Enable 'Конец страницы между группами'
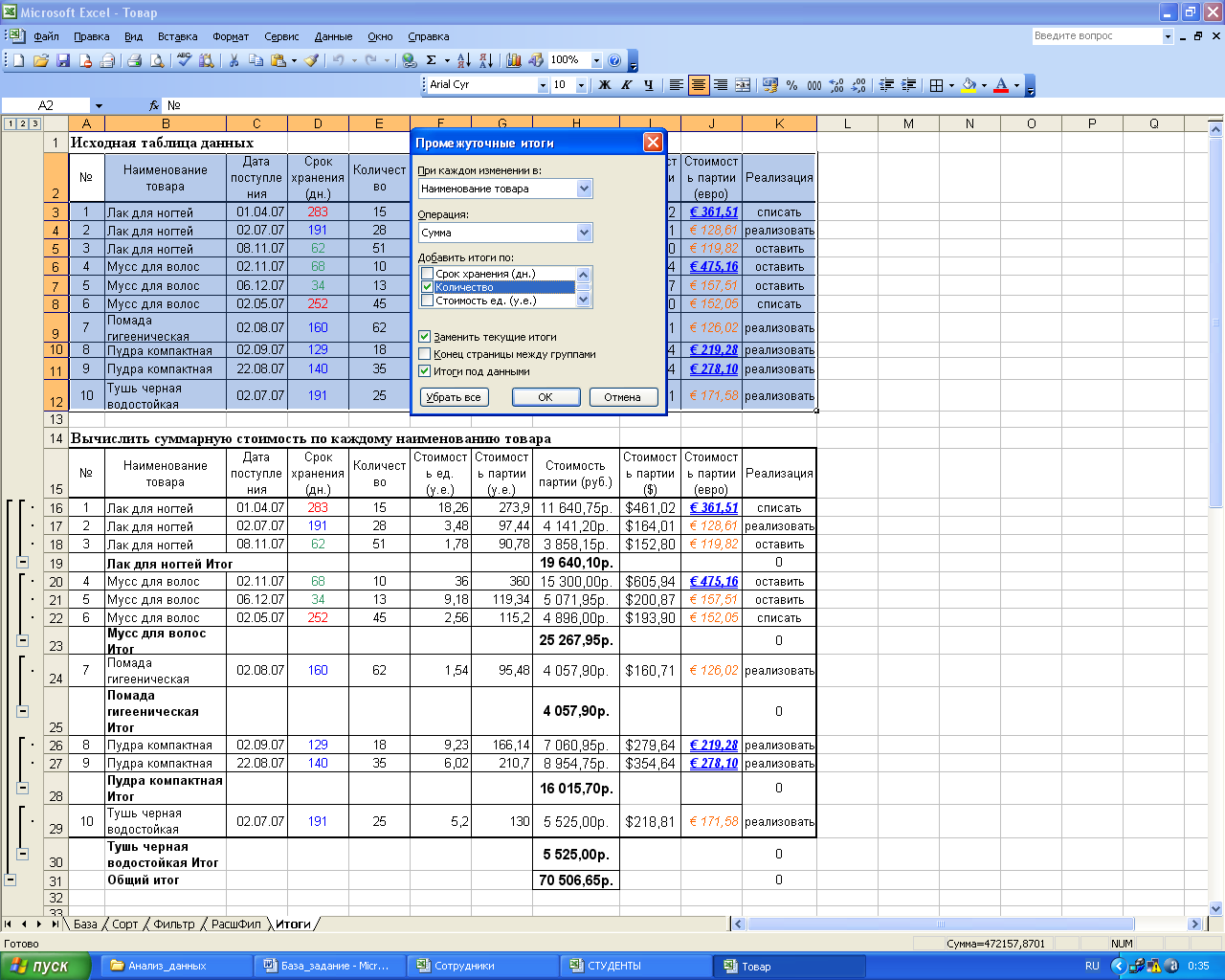 tap(424, 354)
